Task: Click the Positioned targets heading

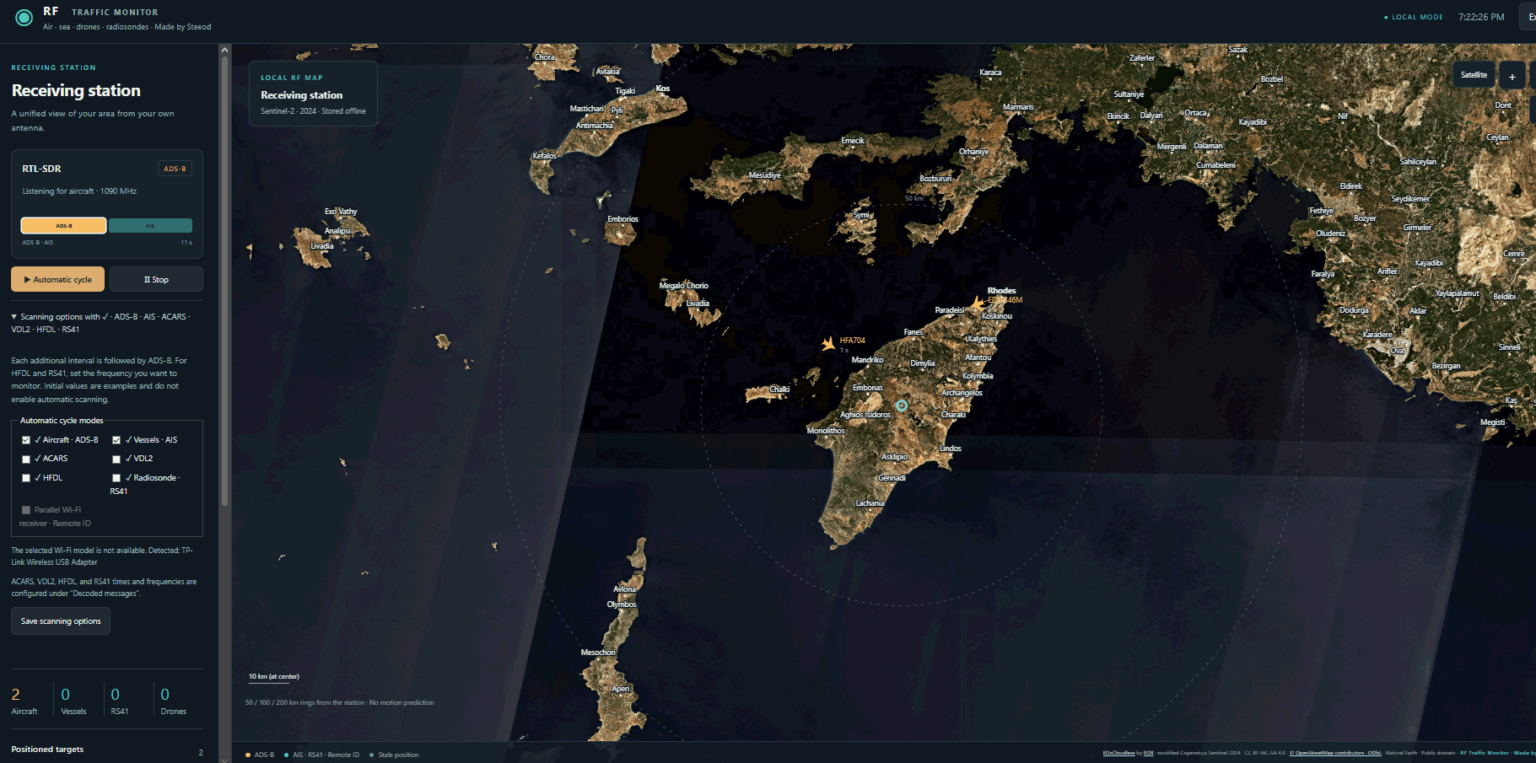Action: [x=47, y=749]
